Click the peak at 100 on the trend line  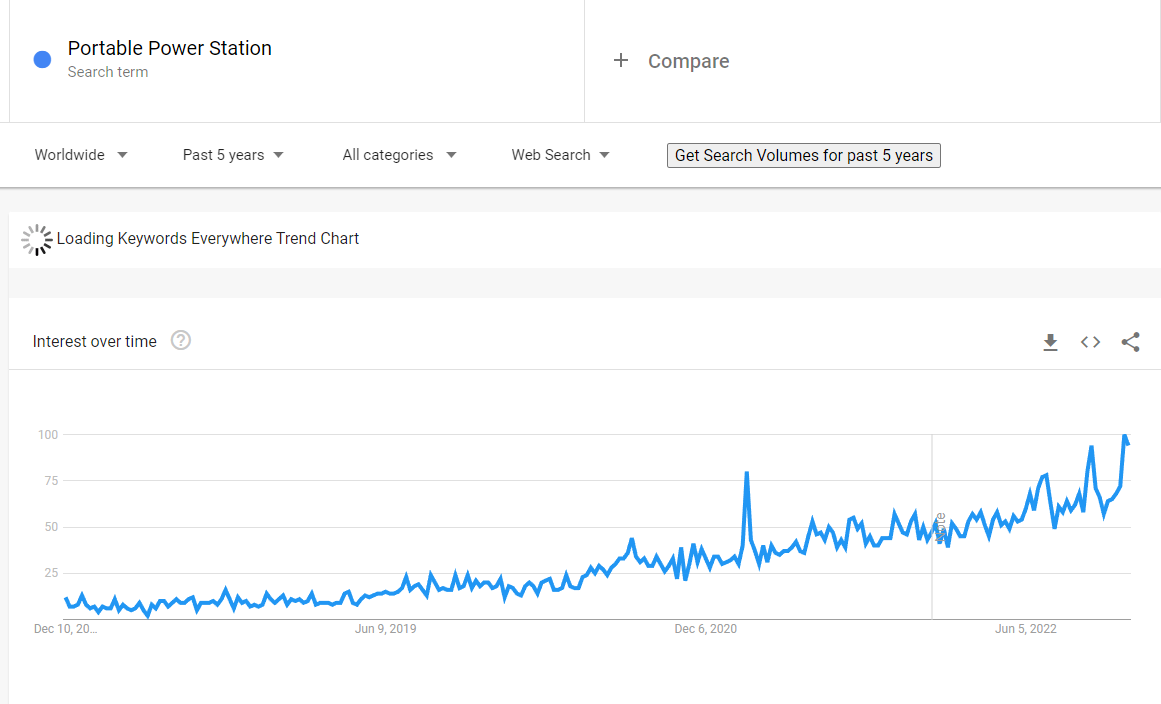click(1125, 436)
